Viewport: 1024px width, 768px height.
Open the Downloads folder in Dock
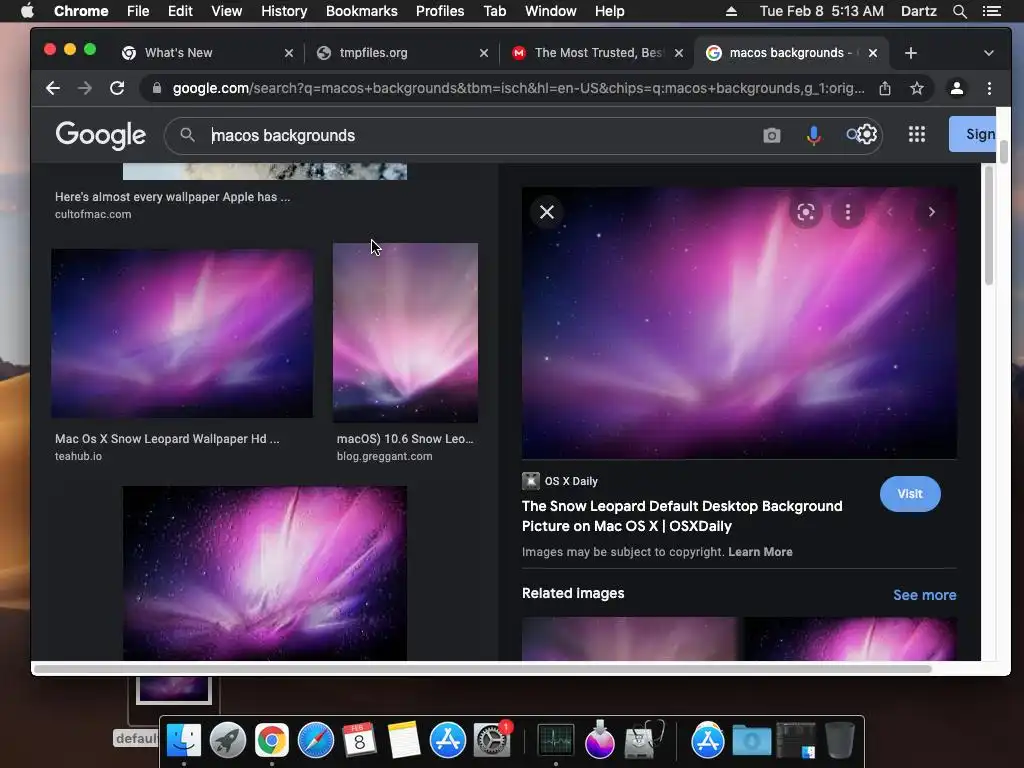tap(751, 740)
